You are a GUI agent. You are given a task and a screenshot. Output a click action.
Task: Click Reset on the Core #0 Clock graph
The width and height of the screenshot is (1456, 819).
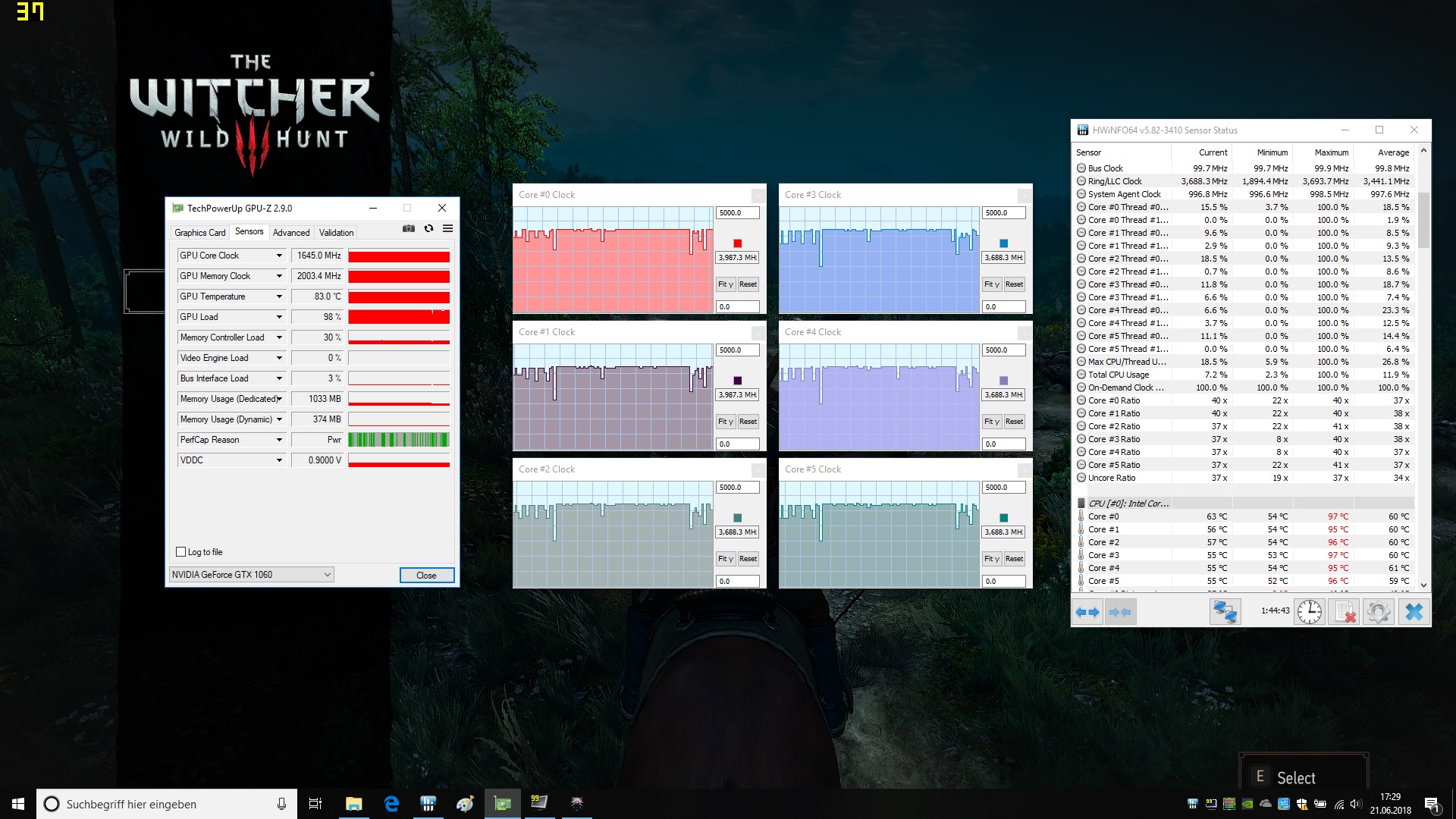point(748,284)
